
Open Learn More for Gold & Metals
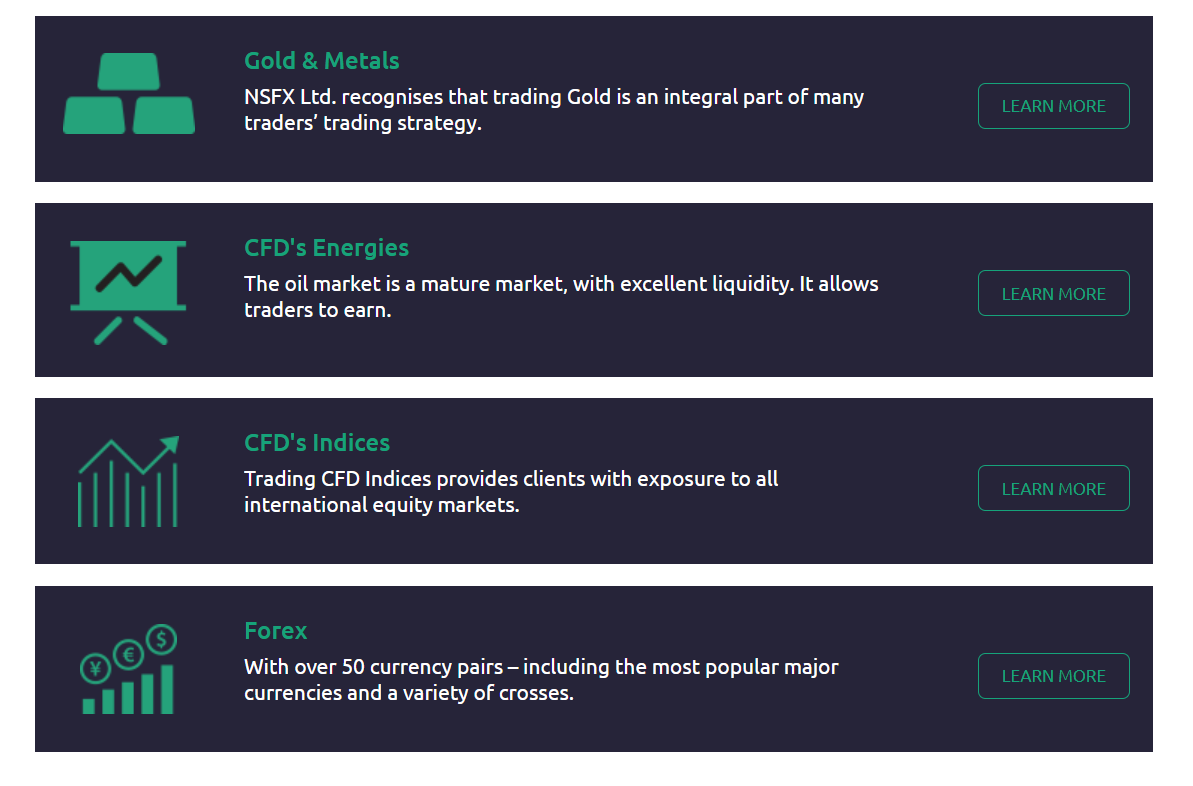(1054, 106)
